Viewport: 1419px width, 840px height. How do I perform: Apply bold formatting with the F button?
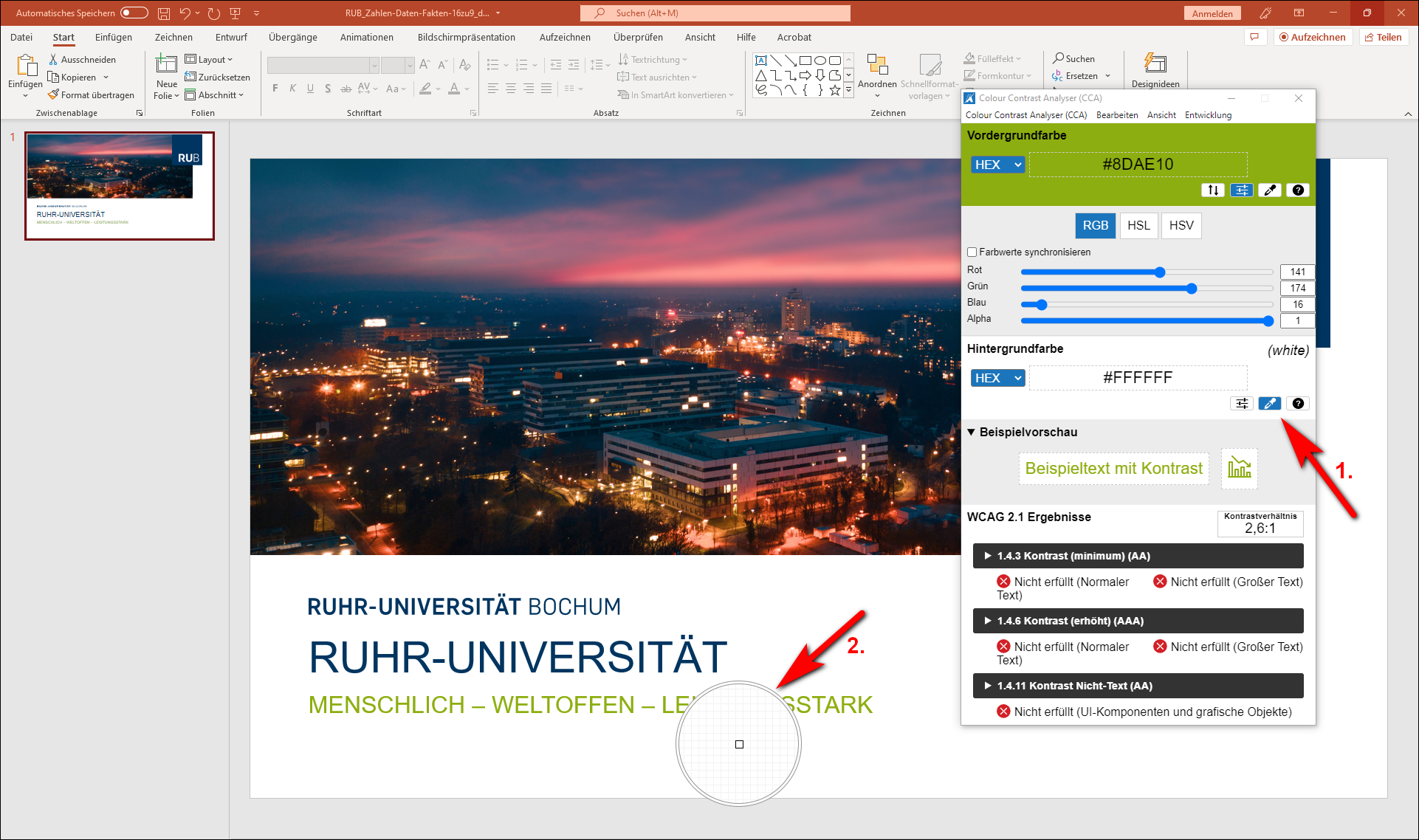(x=275, y=89)
